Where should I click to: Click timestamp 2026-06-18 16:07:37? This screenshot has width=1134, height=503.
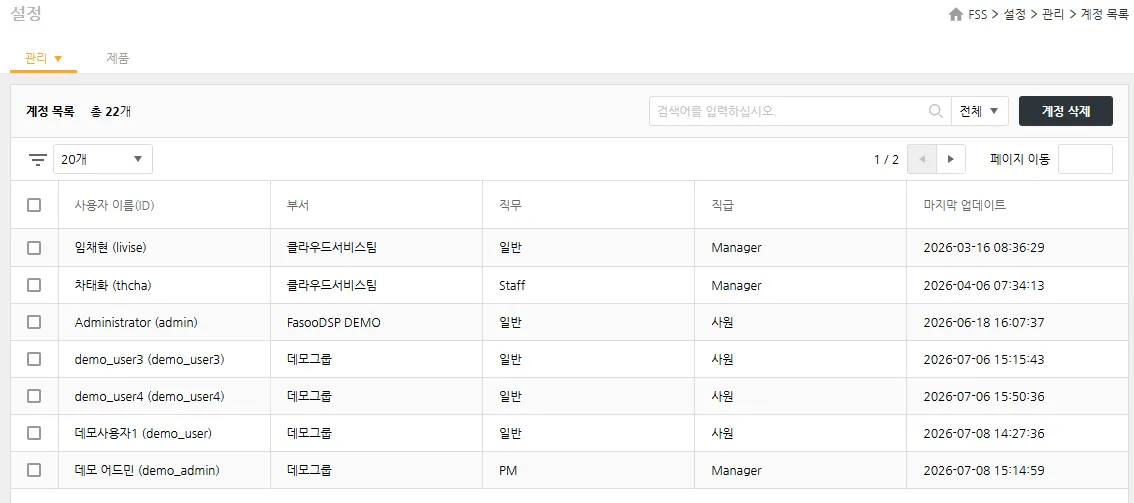click(x=984, y=322)
